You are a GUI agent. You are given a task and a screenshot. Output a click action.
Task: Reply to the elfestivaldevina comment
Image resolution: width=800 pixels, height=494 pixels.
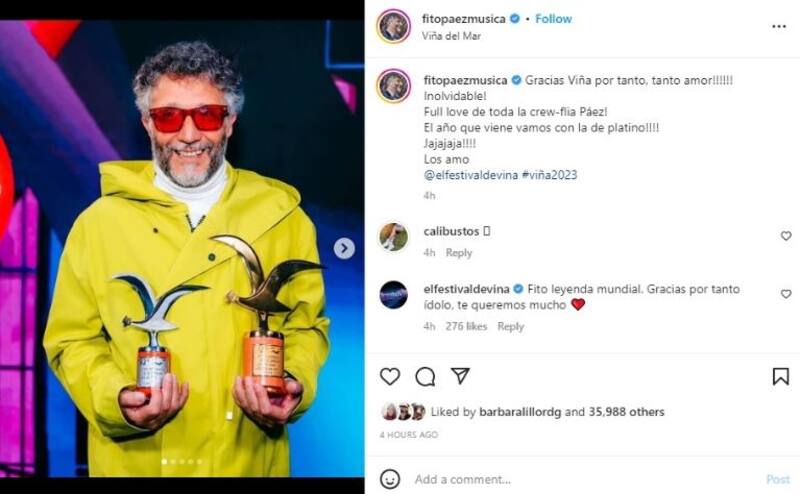click(510, 326)
